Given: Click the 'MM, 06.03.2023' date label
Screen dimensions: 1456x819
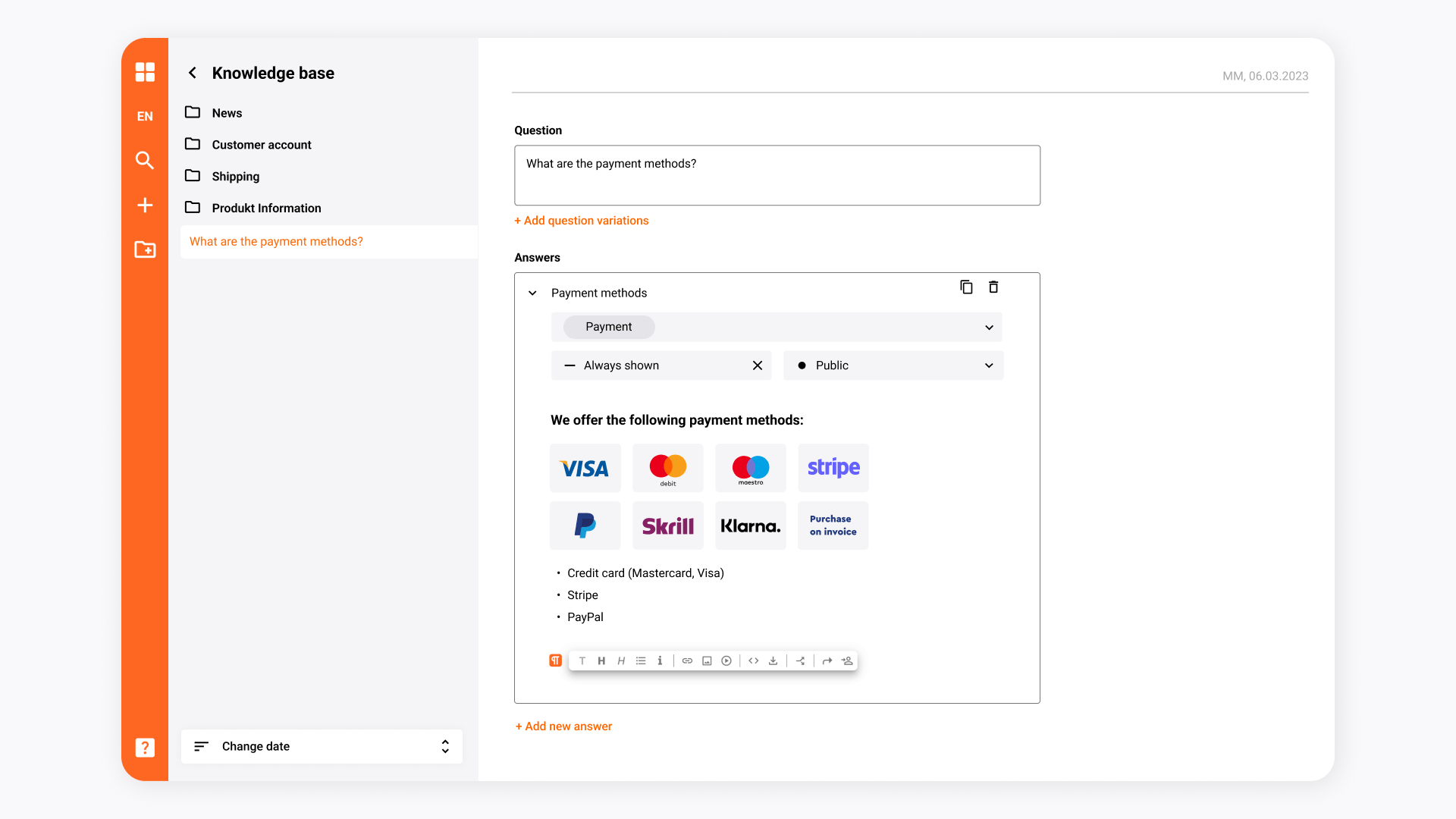Looking at the screenshot, I should [x=1266, y=76].
